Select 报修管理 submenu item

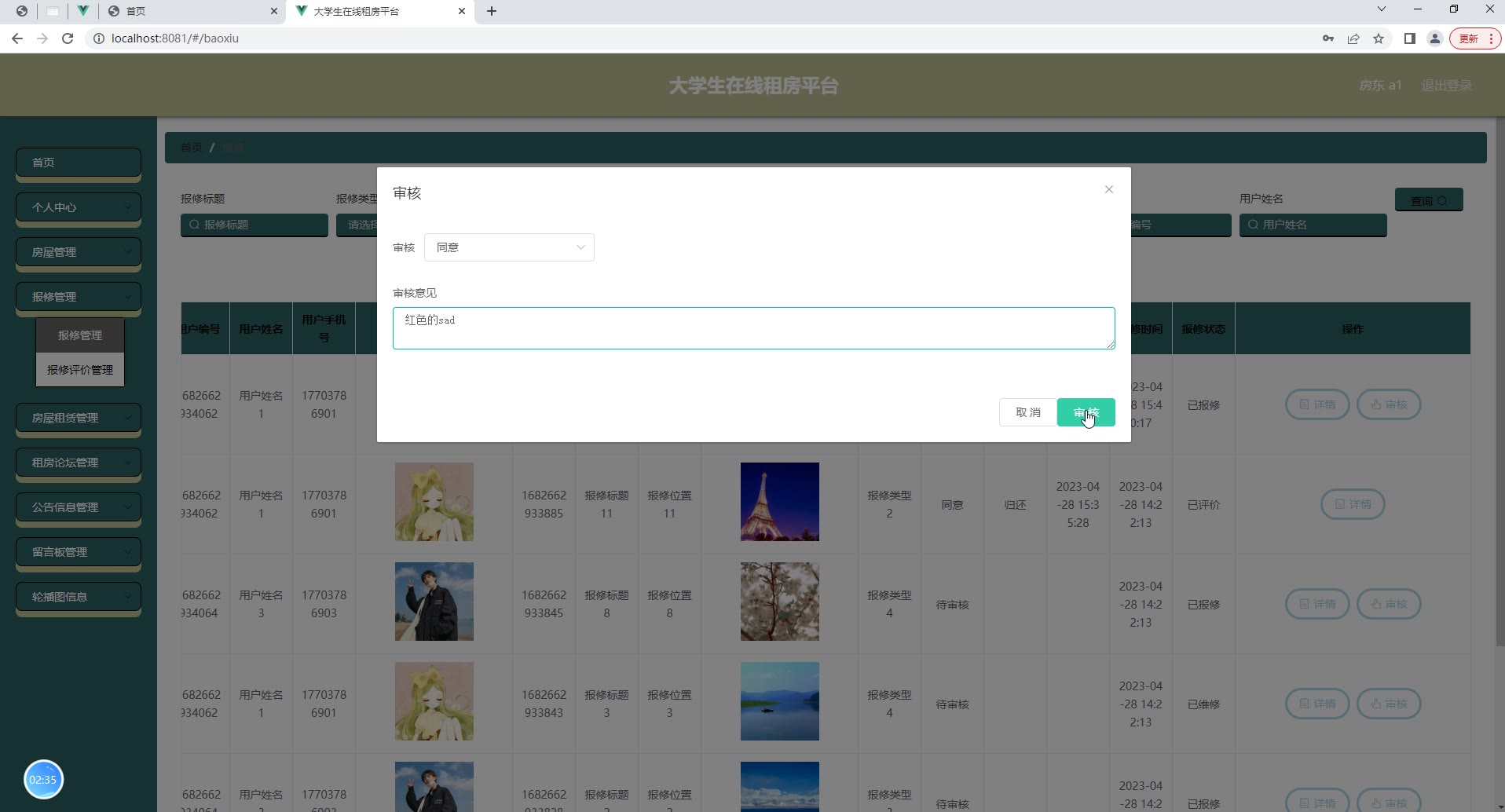80,335
